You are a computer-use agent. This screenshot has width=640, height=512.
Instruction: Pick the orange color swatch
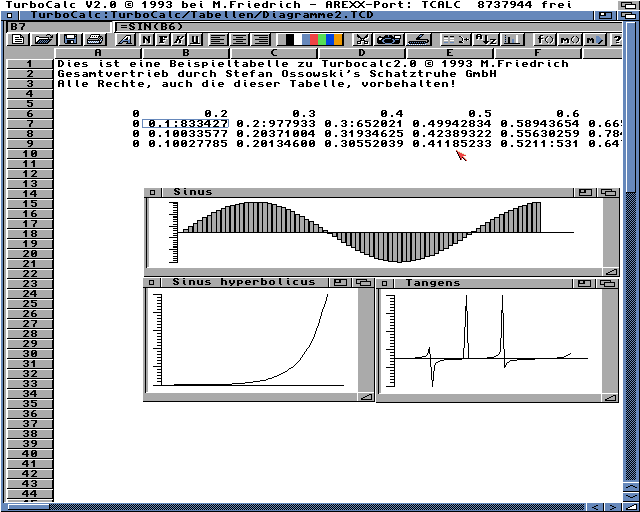pyautogui.click(x=338, y=40)
